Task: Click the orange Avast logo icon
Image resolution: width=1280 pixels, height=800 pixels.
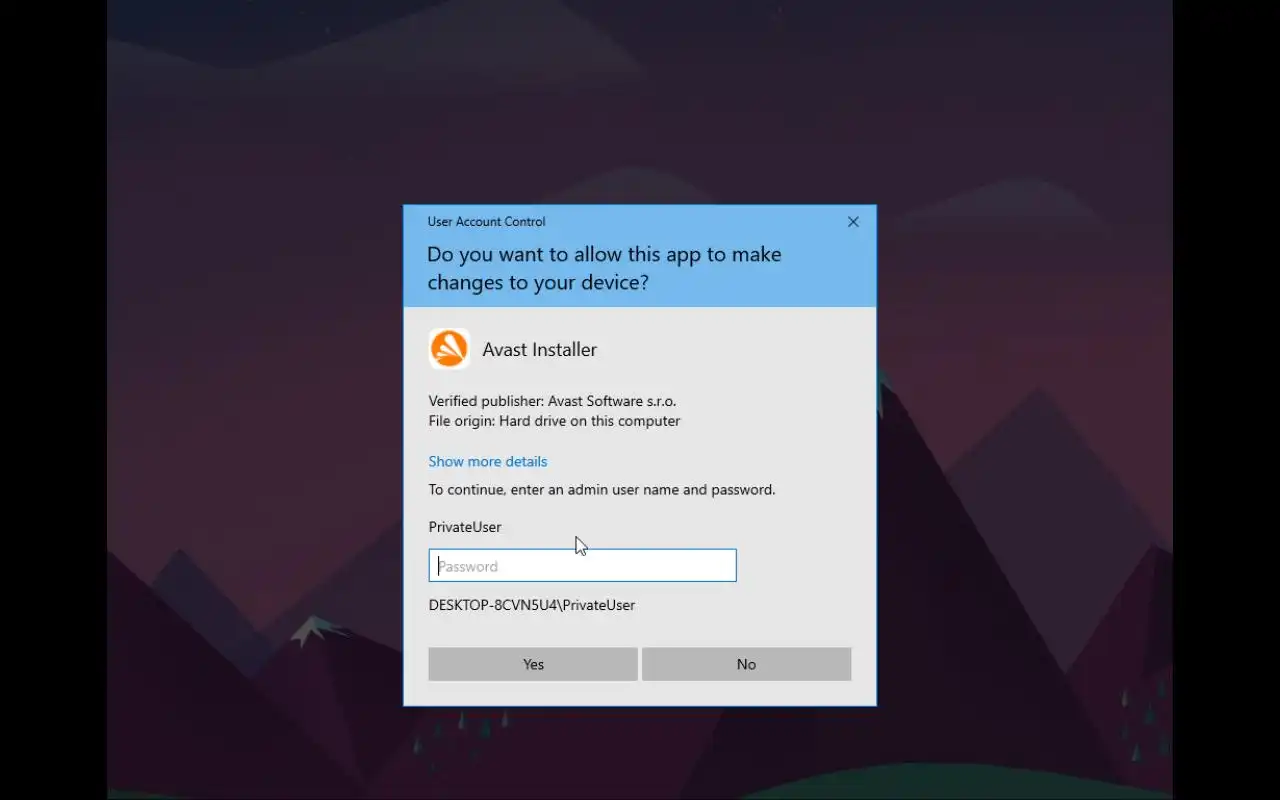Action: click(449, 349)
